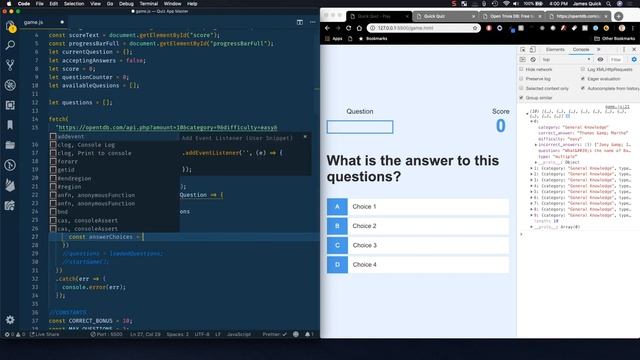Open the Source Control view
The width and height of the screenshot is (640, 360).
[x=10, y=65]
